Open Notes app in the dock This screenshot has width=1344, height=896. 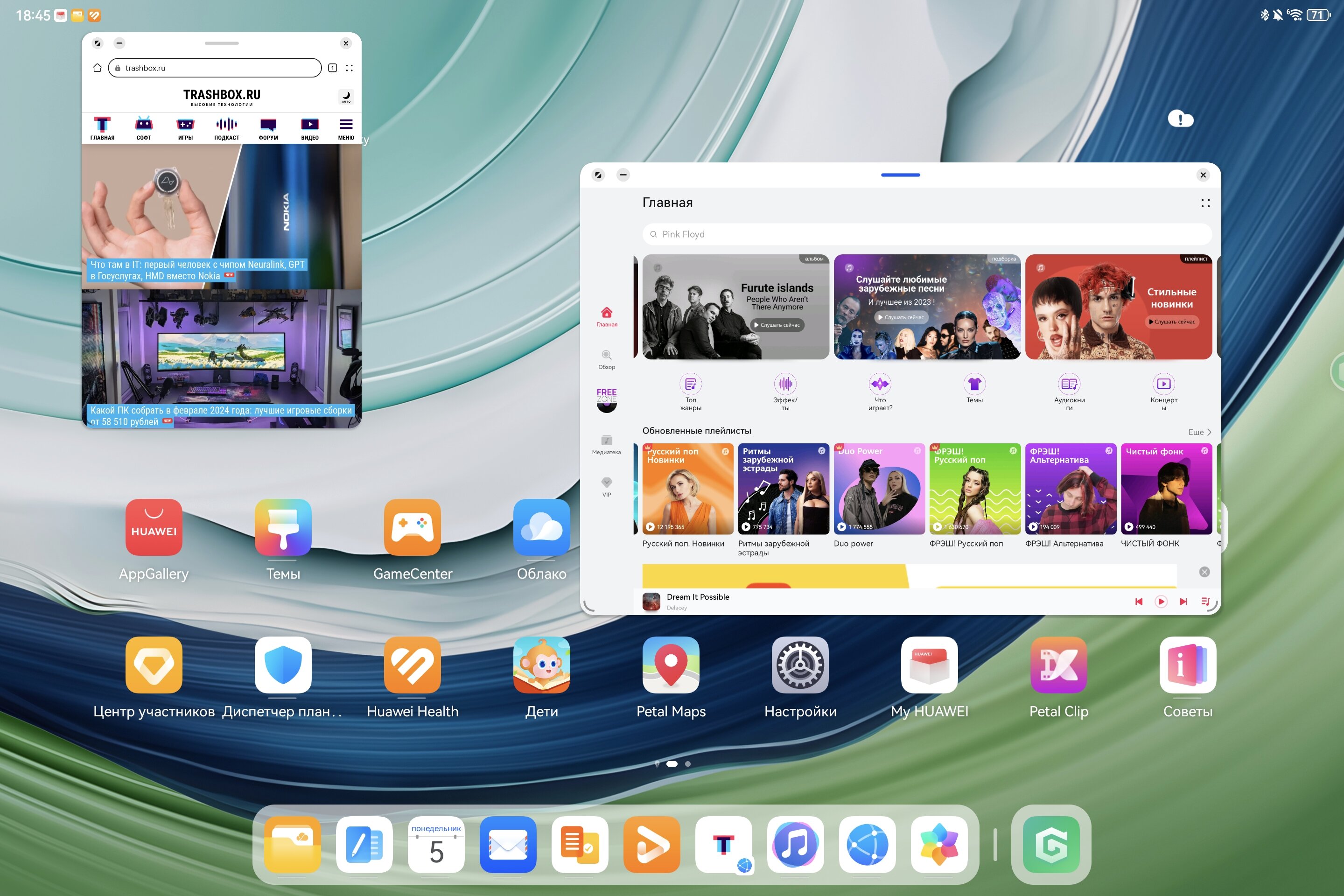click(364, 845)
